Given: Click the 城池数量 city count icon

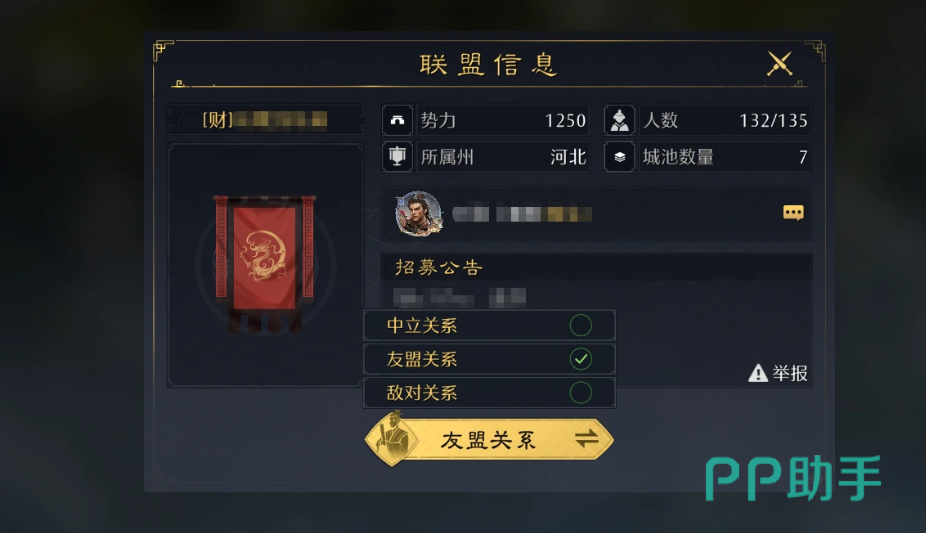Looking at the screenshot, I should [619, 157].
